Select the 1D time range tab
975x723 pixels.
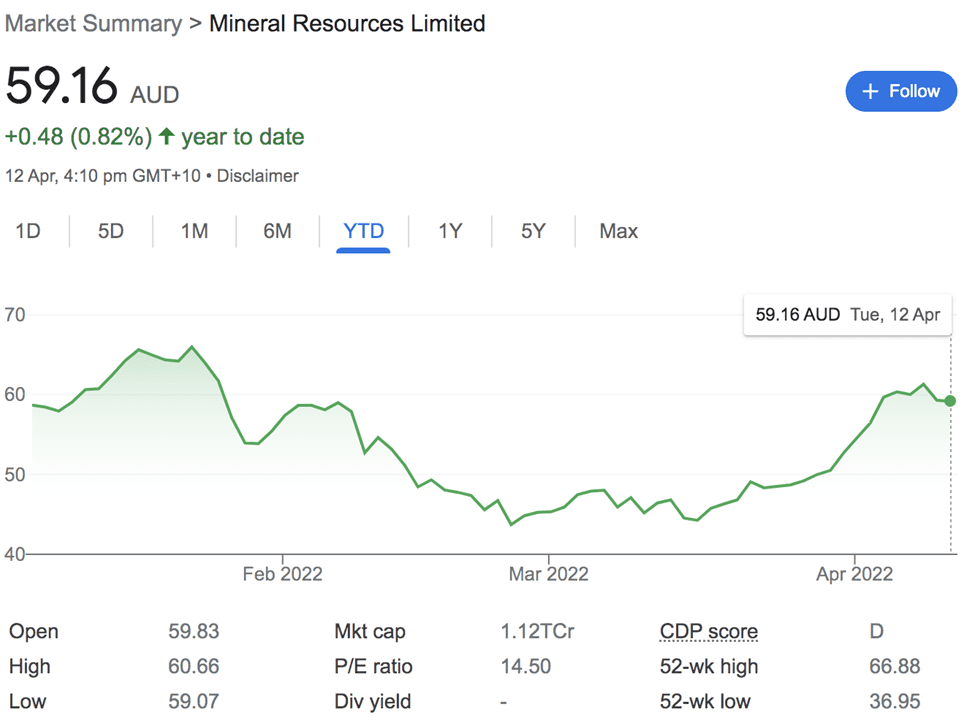tap(28, 231)
